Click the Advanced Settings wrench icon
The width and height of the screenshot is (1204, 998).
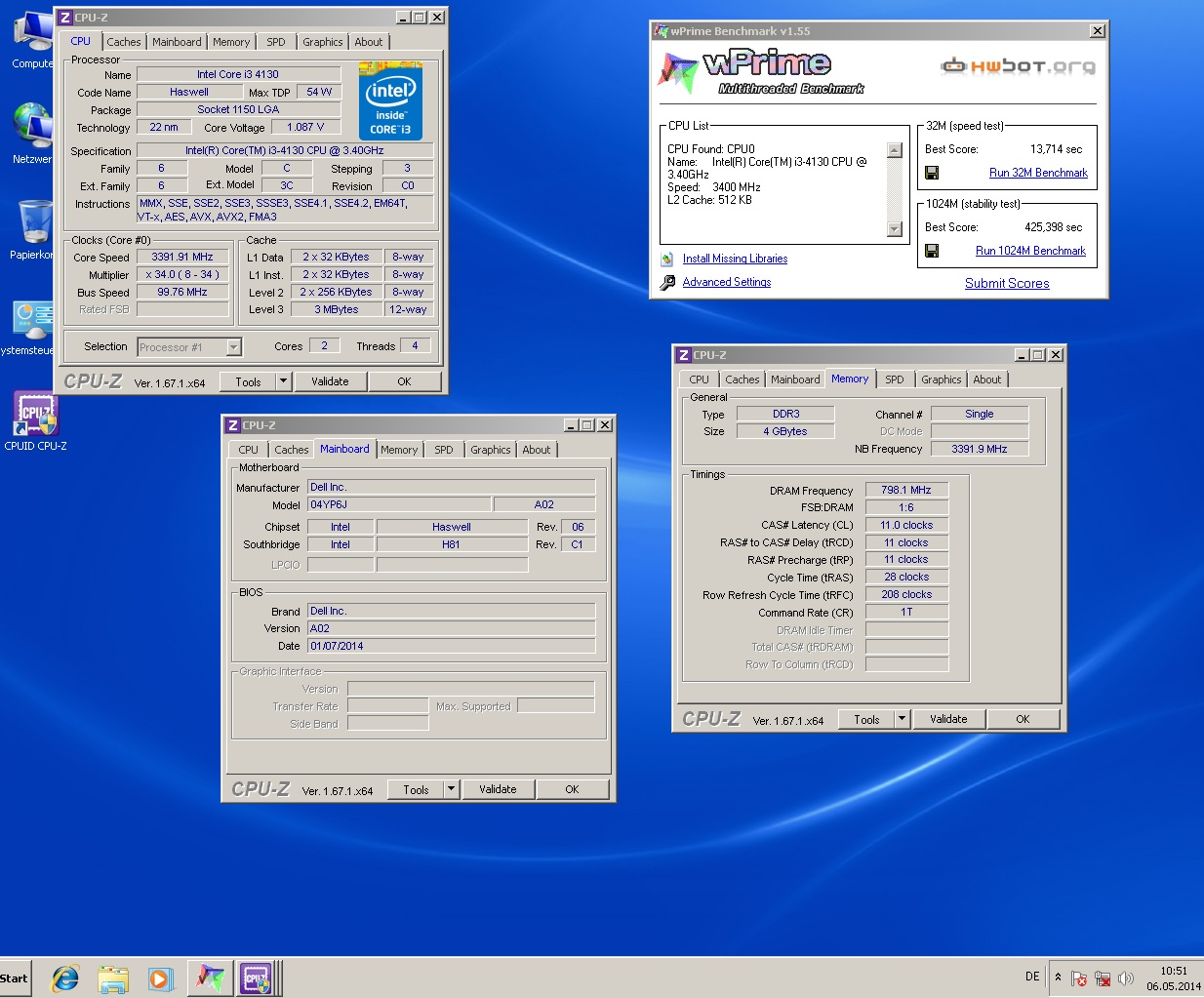667,282
